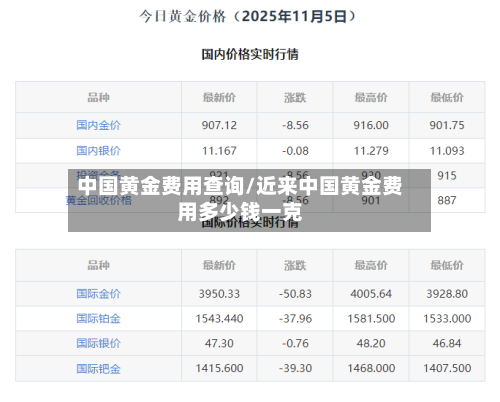
Task: Open the 国际钯金 link
Action: click(98, 368)
